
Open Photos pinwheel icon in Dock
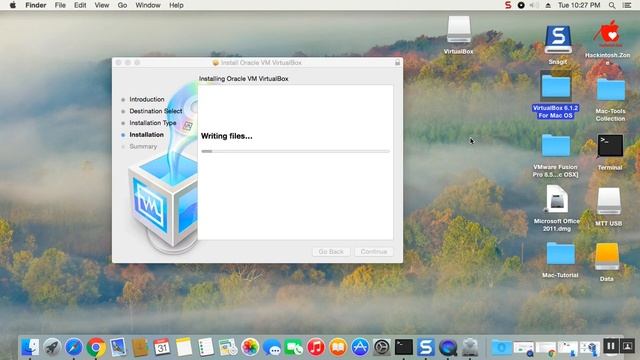(x=250, y=347)
